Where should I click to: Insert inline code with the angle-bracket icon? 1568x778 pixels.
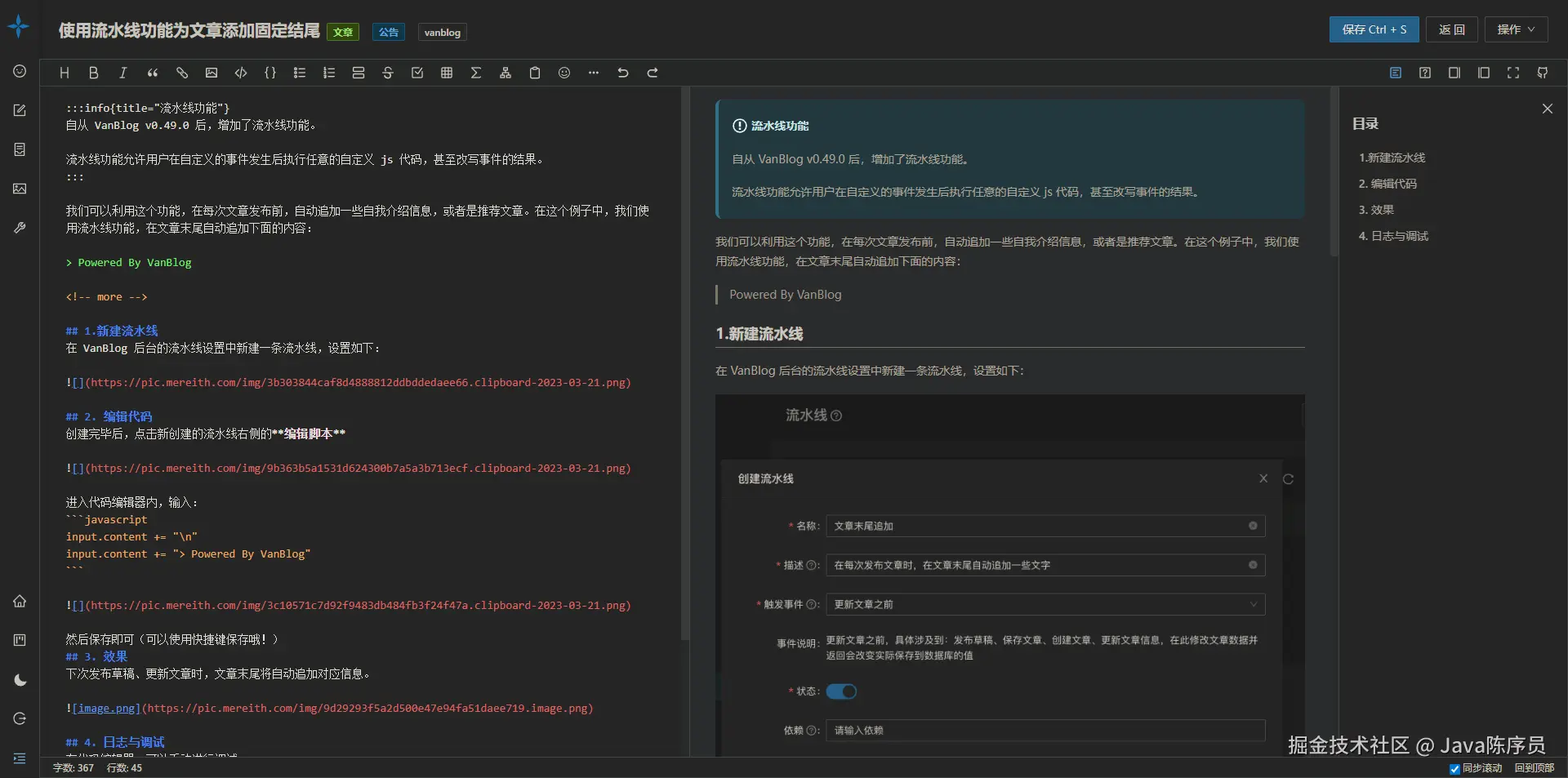point(241,73)
